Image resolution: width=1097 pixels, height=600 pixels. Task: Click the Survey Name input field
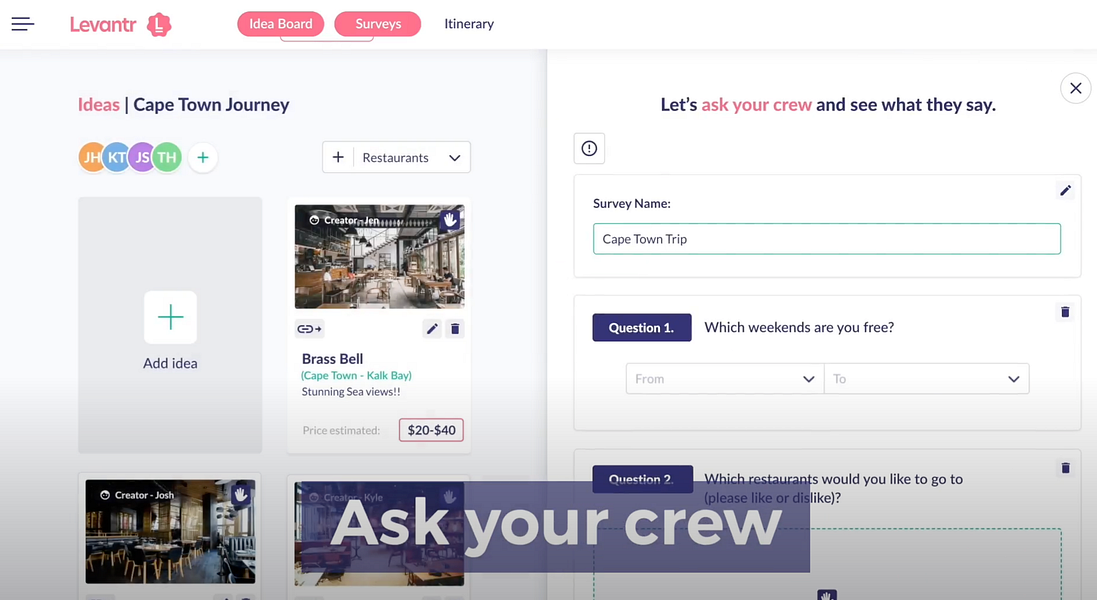coord(826,239)
